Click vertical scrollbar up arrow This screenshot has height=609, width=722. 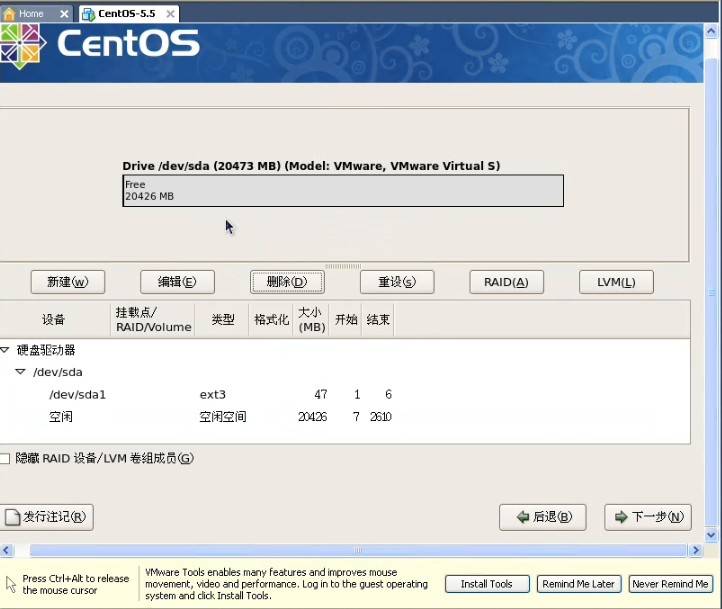click(x=711, y=31)
